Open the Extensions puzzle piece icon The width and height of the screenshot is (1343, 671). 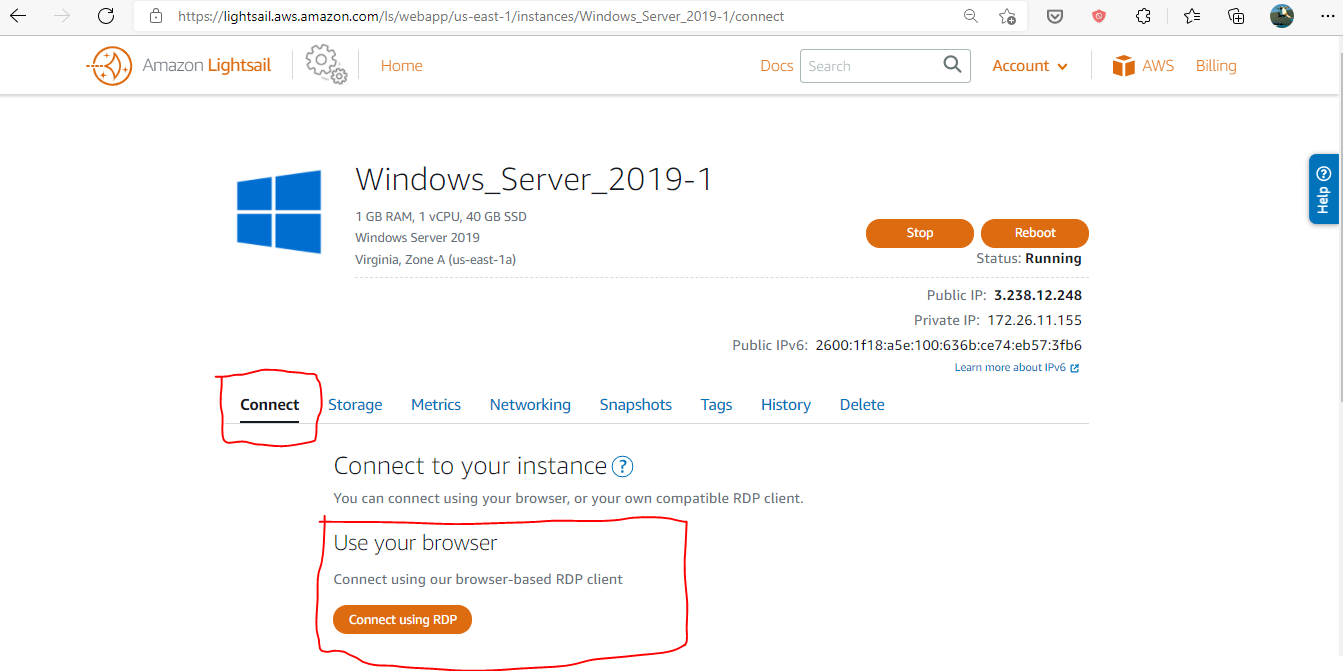[1143, 16]
